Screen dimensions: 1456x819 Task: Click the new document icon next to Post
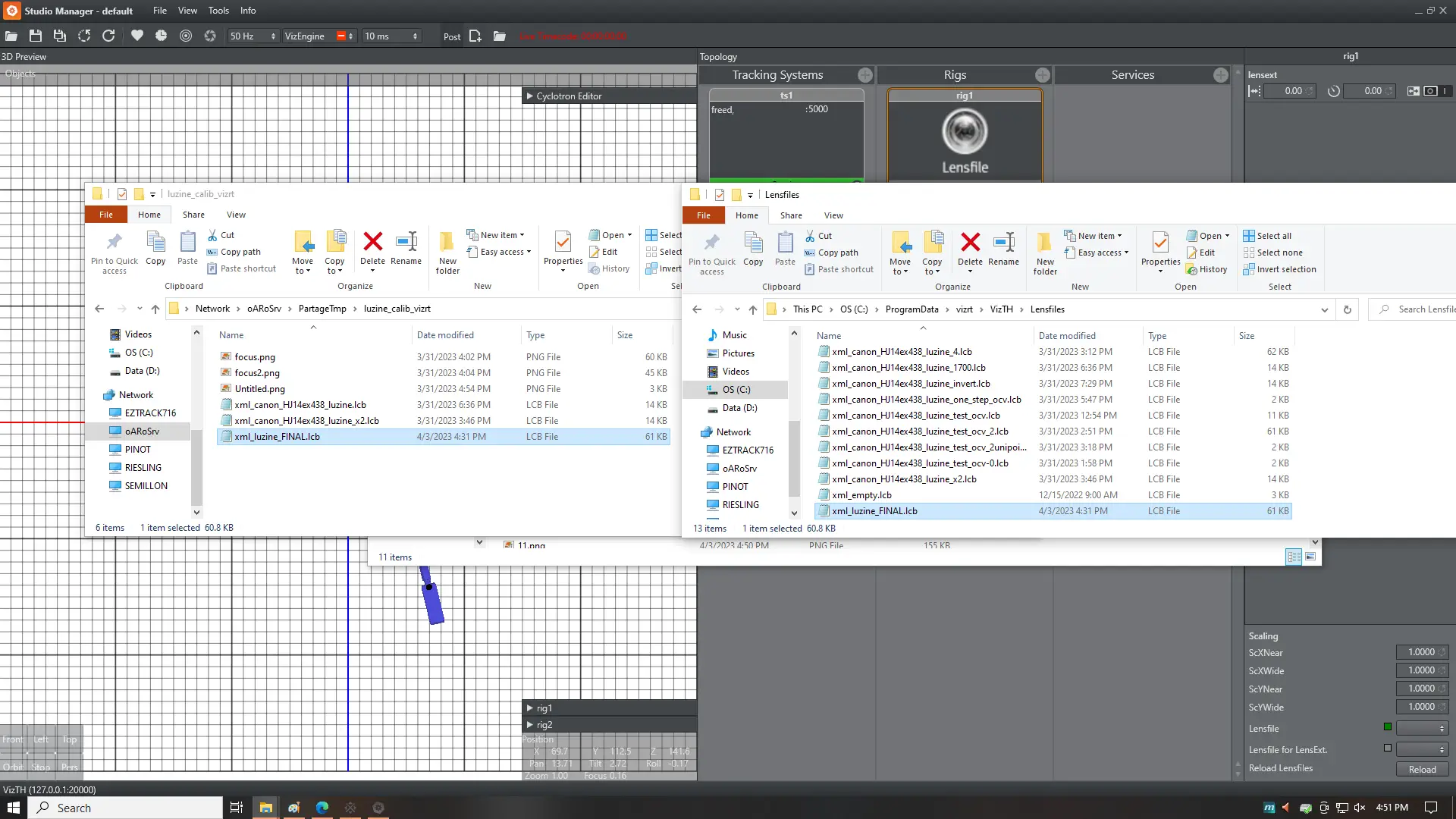pyautogui.click(x=475, y=36)
